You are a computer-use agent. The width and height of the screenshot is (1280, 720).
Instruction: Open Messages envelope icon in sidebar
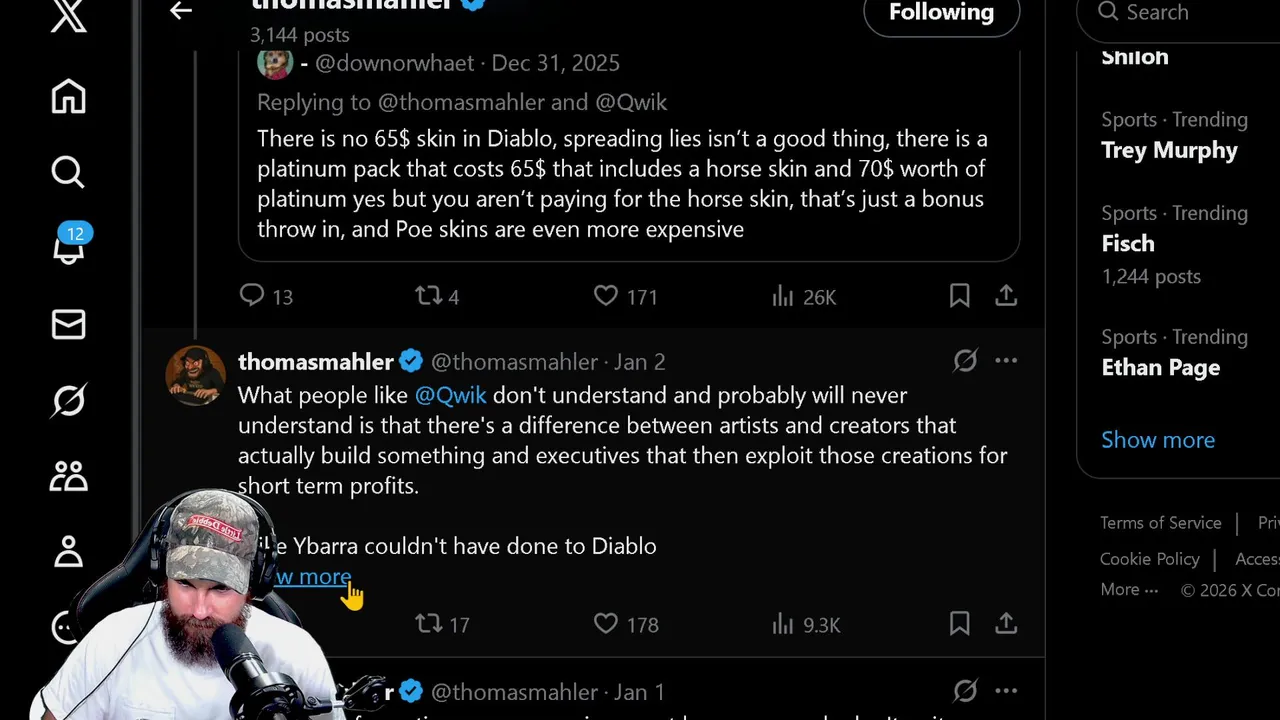click(x=68, y=324)
